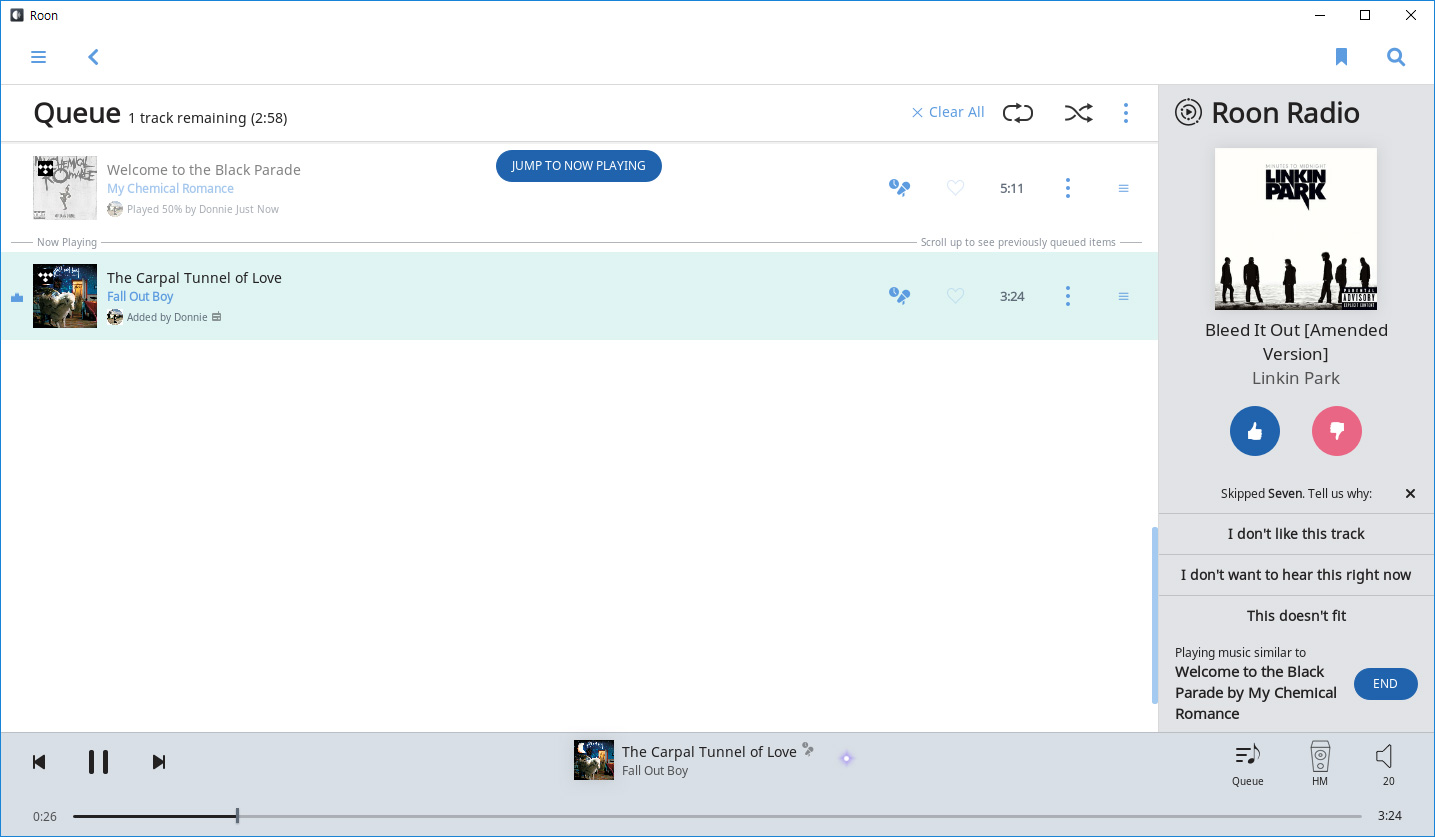Open the queue's three-dot options menu
Image resolution: width=1435 pixels, height=837 pixels.
(1126, 113)
